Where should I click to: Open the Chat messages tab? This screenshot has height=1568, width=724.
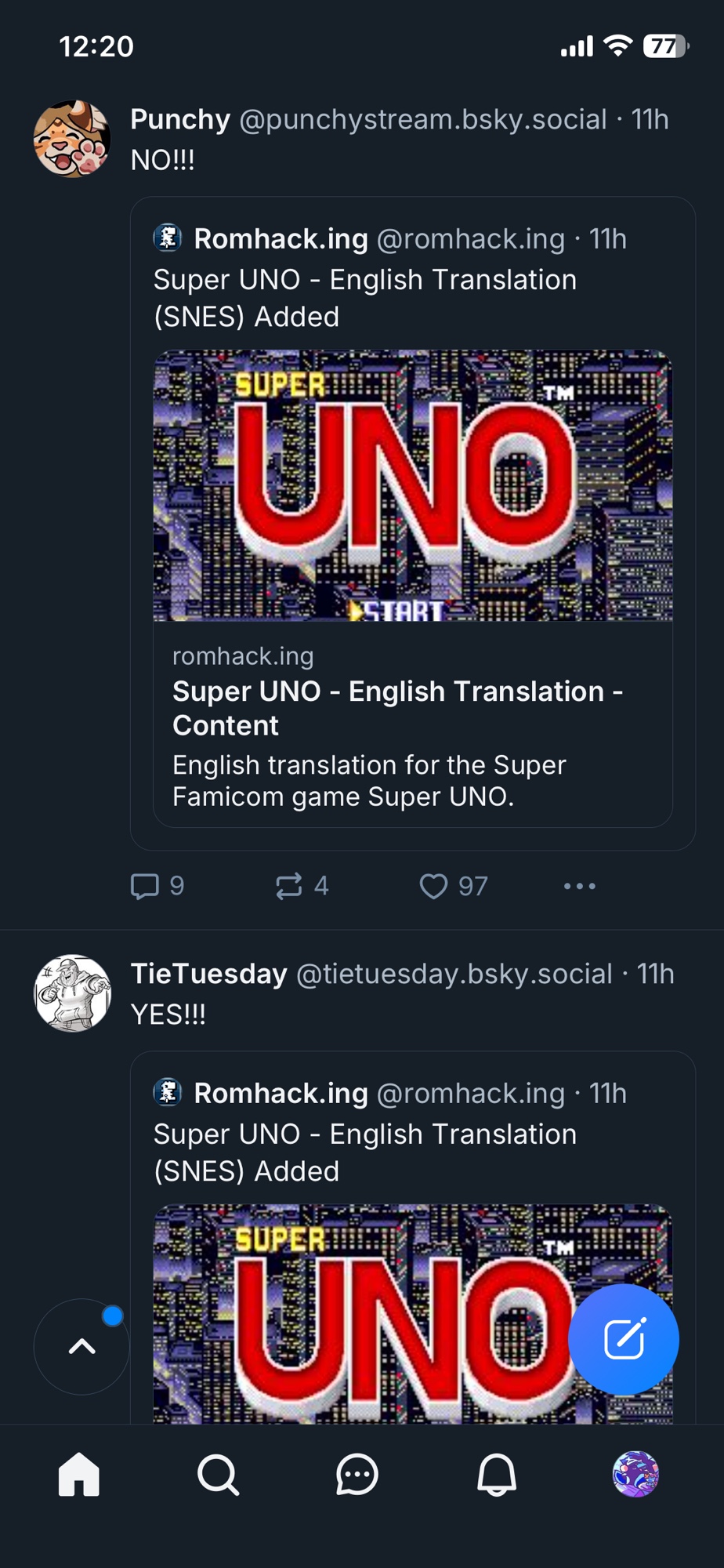(x=357, y=1475)
